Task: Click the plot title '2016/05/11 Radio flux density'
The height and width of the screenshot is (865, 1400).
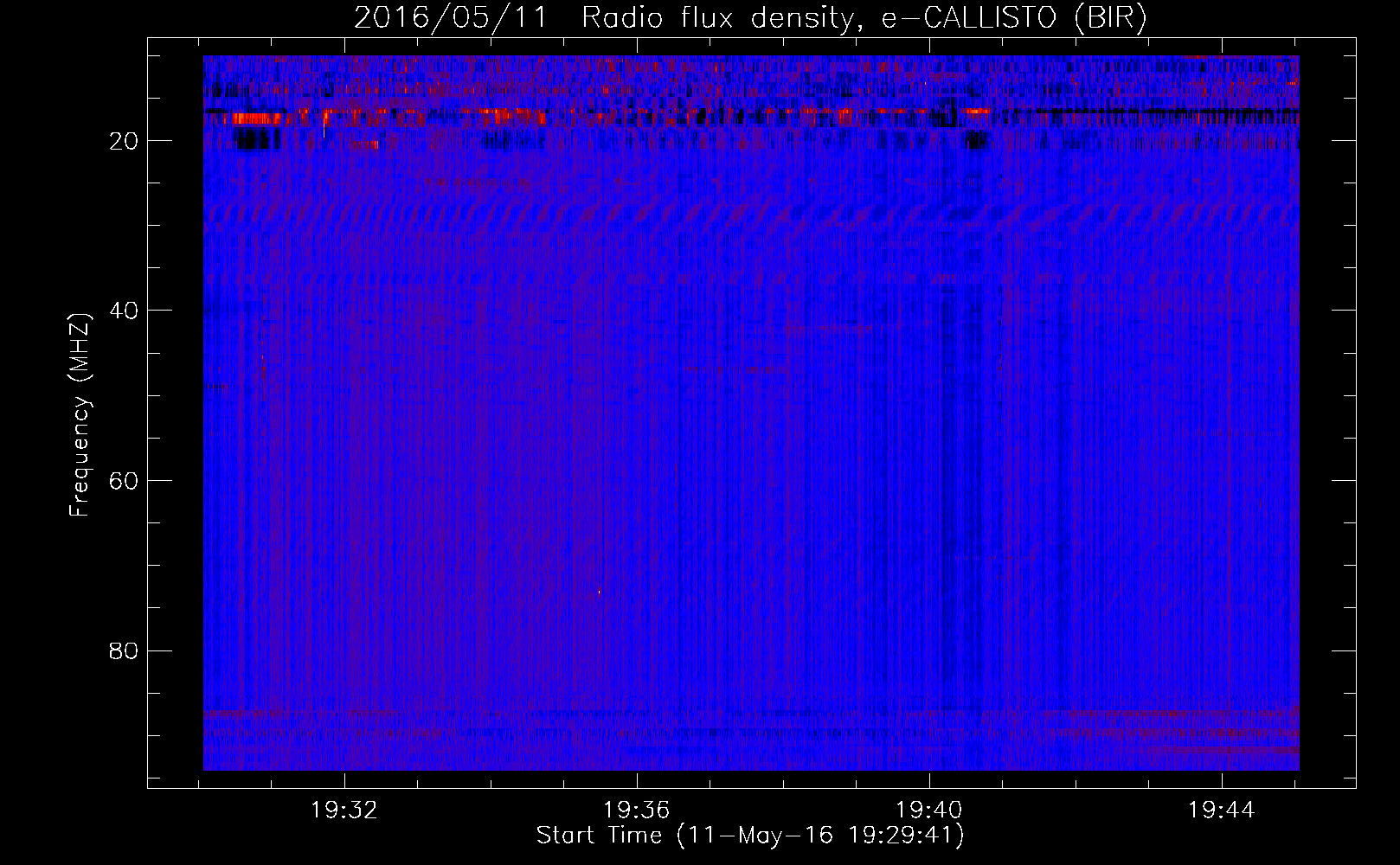Action: tap(750, 17)
